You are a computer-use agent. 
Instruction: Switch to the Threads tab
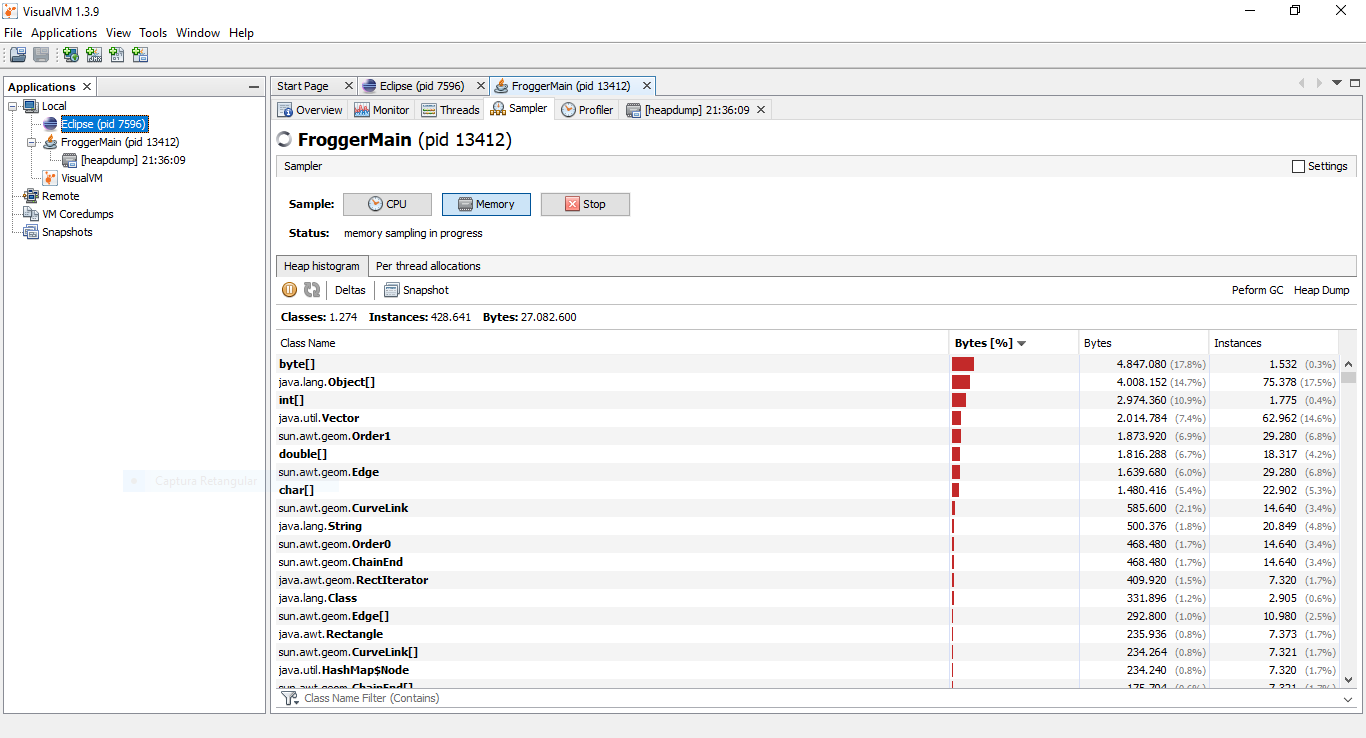click(450, 110)
